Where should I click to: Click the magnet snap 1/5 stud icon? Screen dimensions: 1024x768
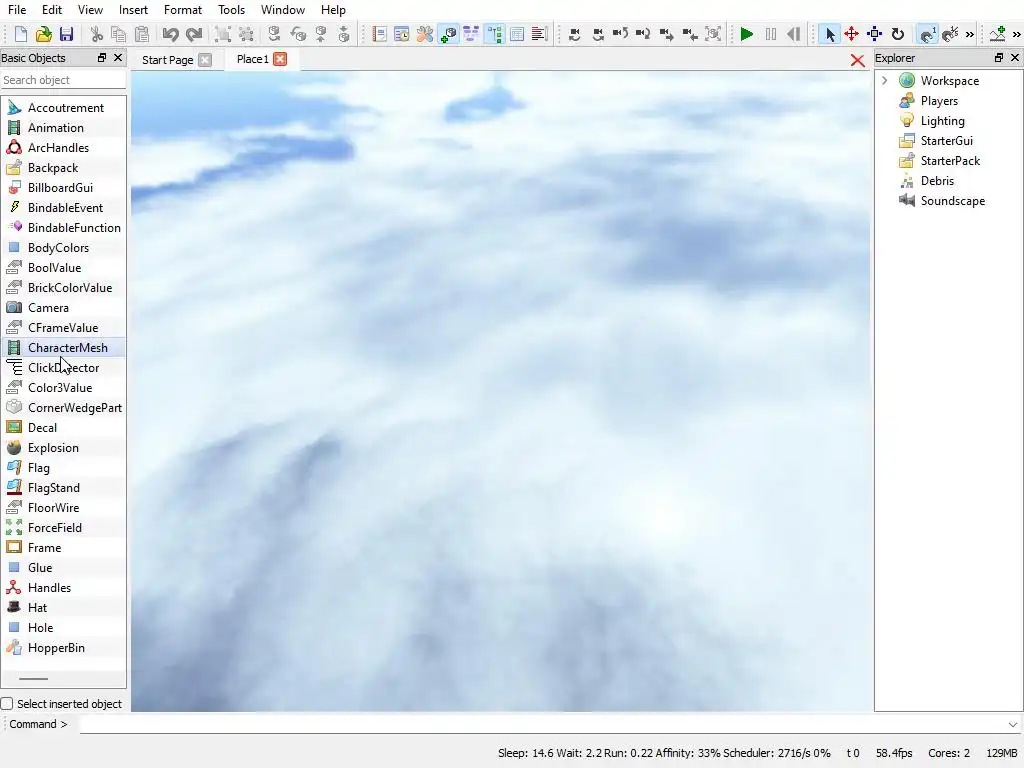pos(950,34)
